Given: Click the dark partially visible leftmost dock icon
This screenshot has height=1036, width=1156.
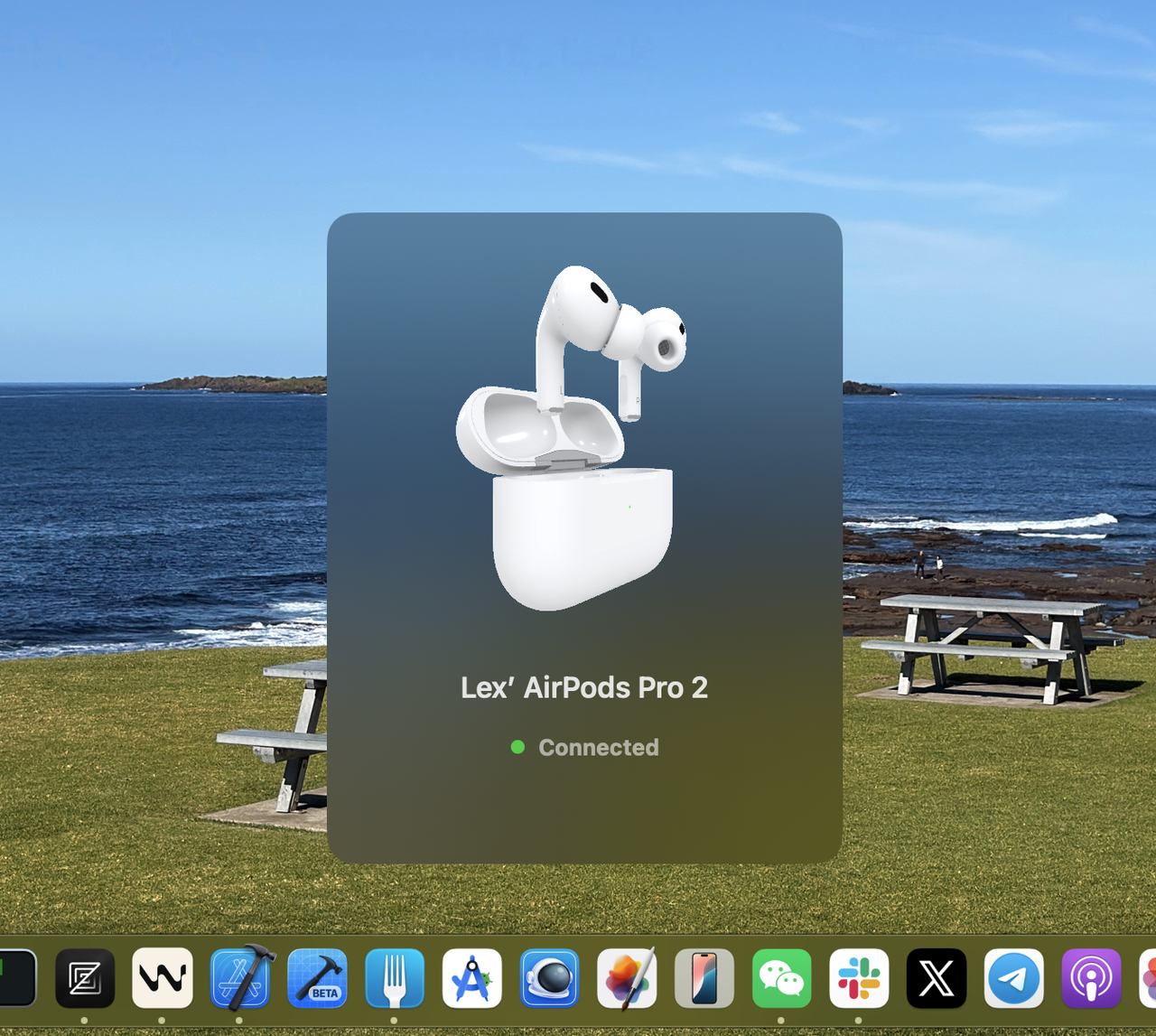Looking at the screenshot, I should point(16,978).
